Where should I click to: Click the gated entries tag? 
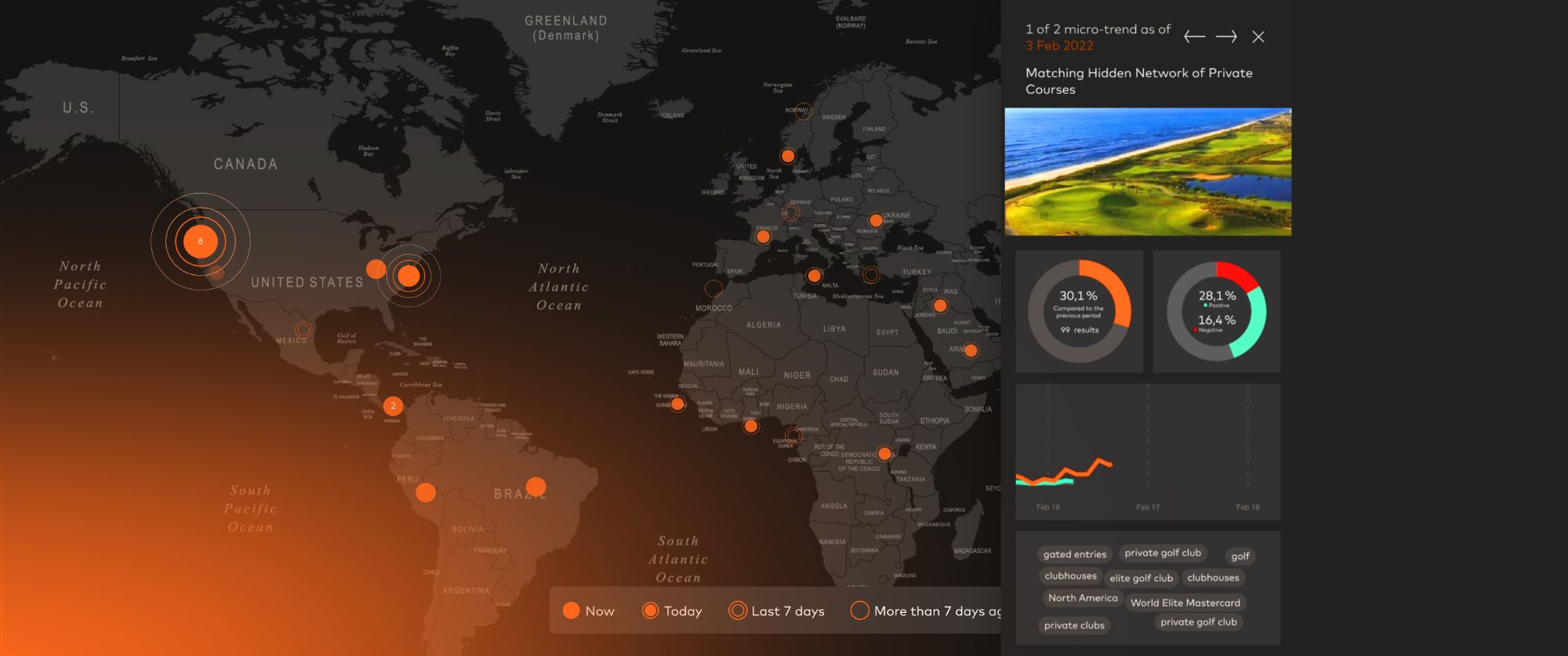click(x=1074, y=554)
